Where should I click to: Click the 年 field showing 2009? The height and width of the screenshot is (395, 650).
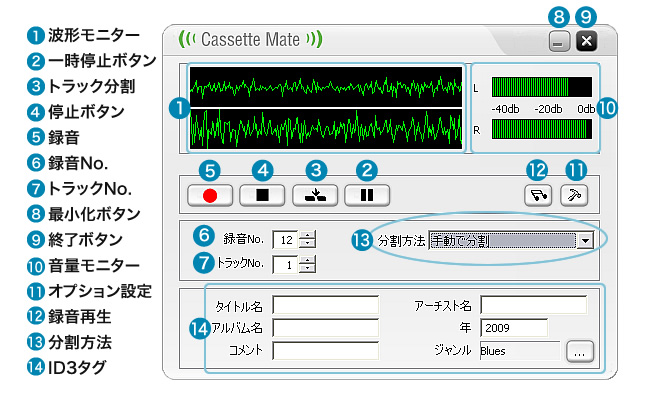coord(514,328)
